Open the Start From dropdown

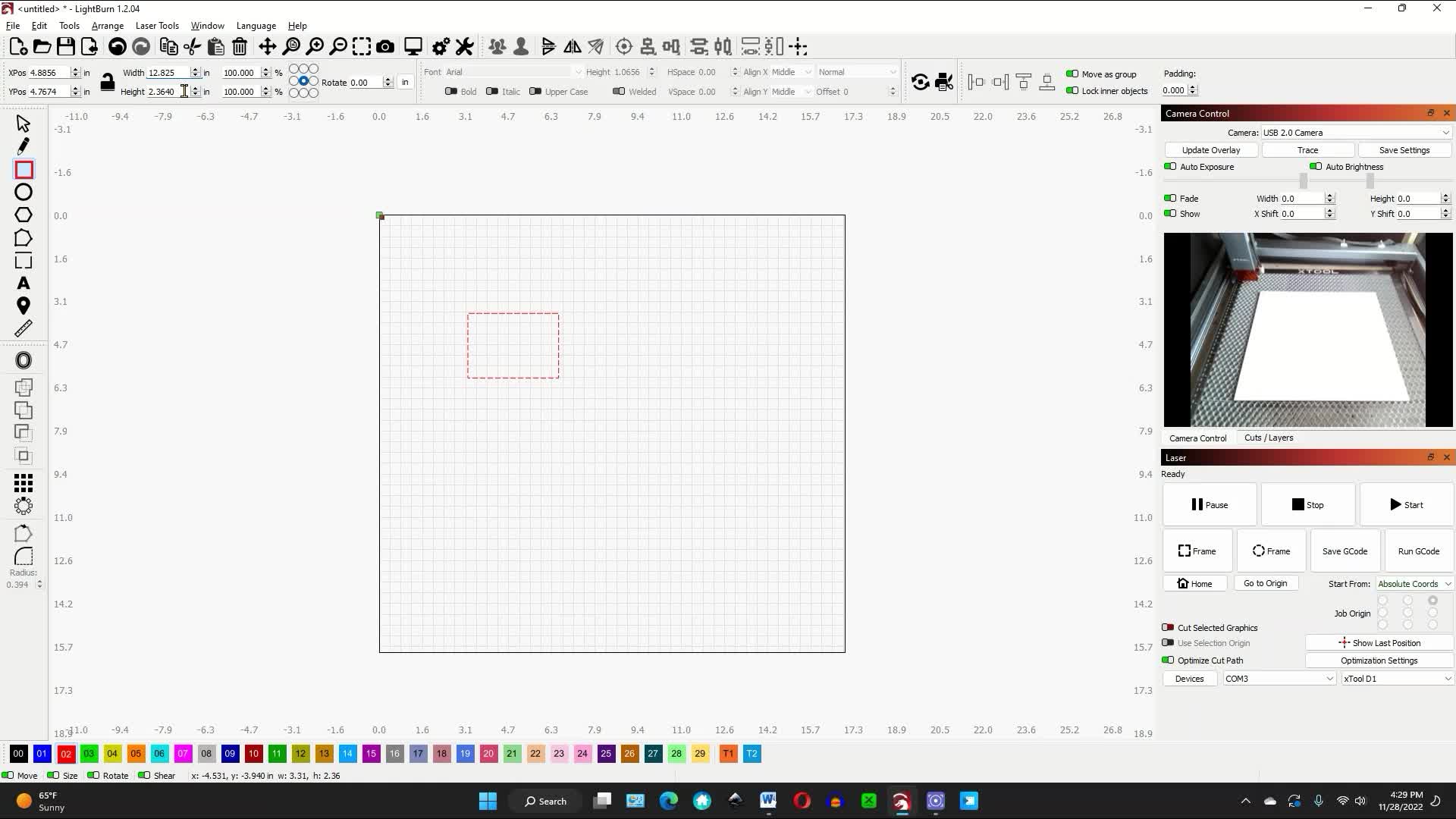click(1413, 583)
